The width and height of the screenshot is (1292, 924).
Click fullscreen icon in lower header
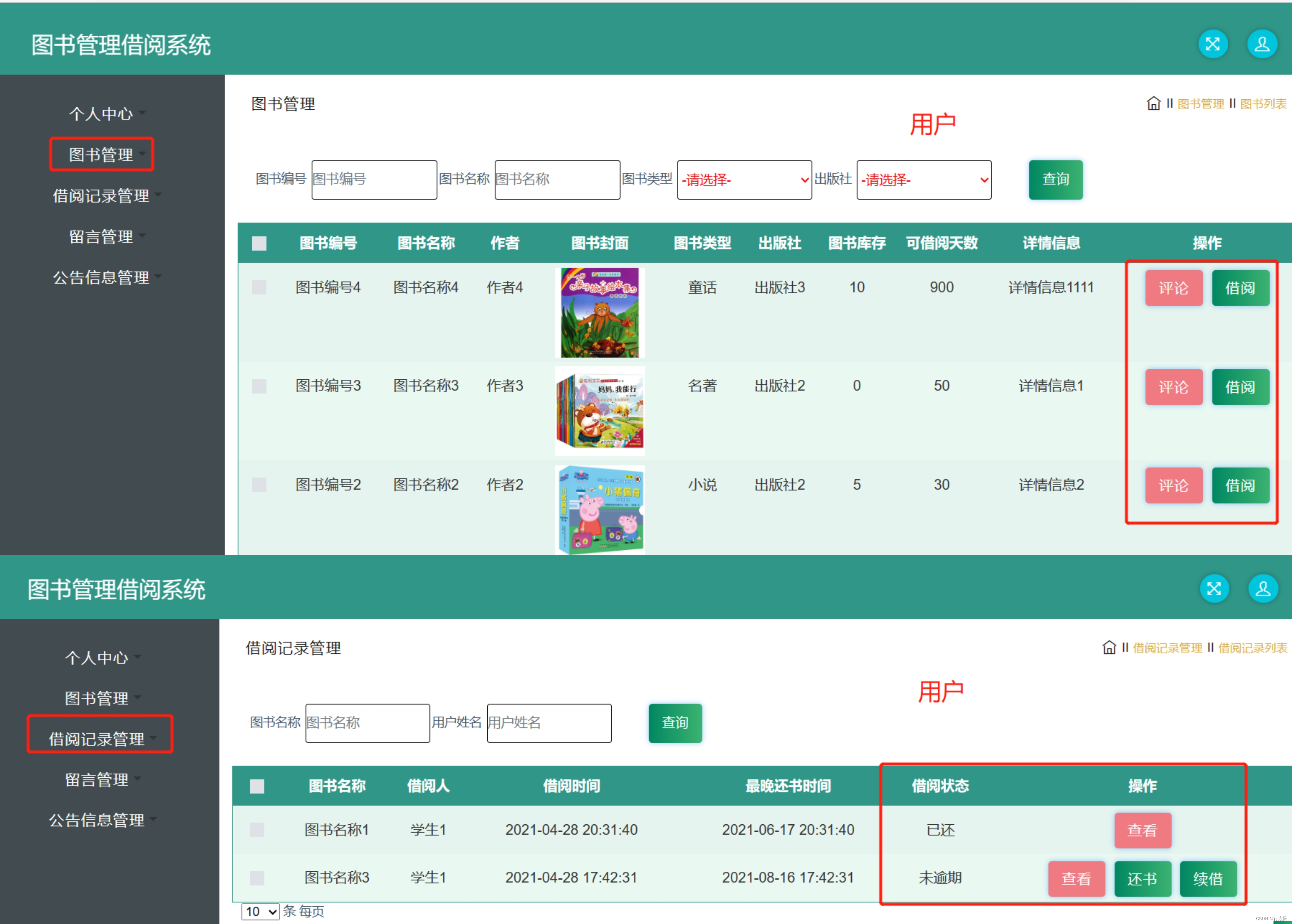[x=1214, y=588]
